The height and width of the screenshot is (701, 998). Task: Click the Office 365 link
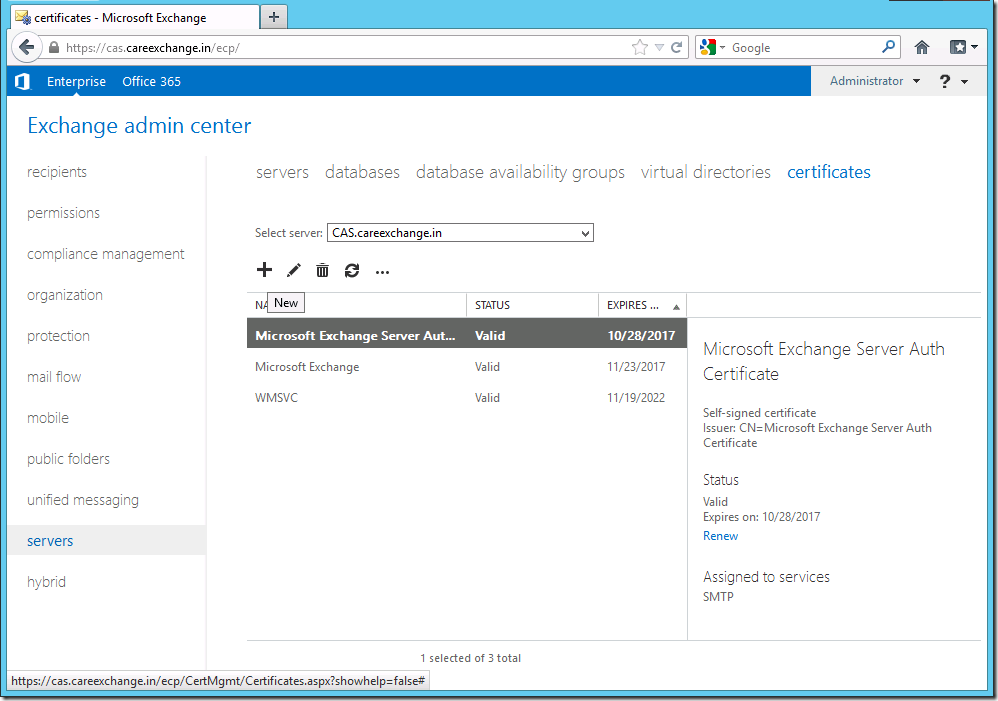coord(151,81)
